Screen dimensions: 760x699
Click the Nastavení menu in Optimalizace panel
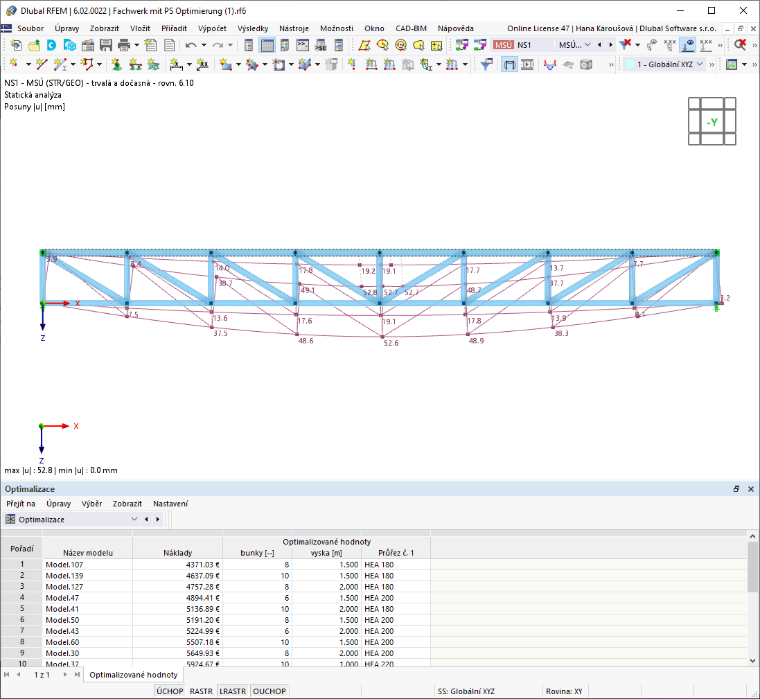(x=170, y=504)
